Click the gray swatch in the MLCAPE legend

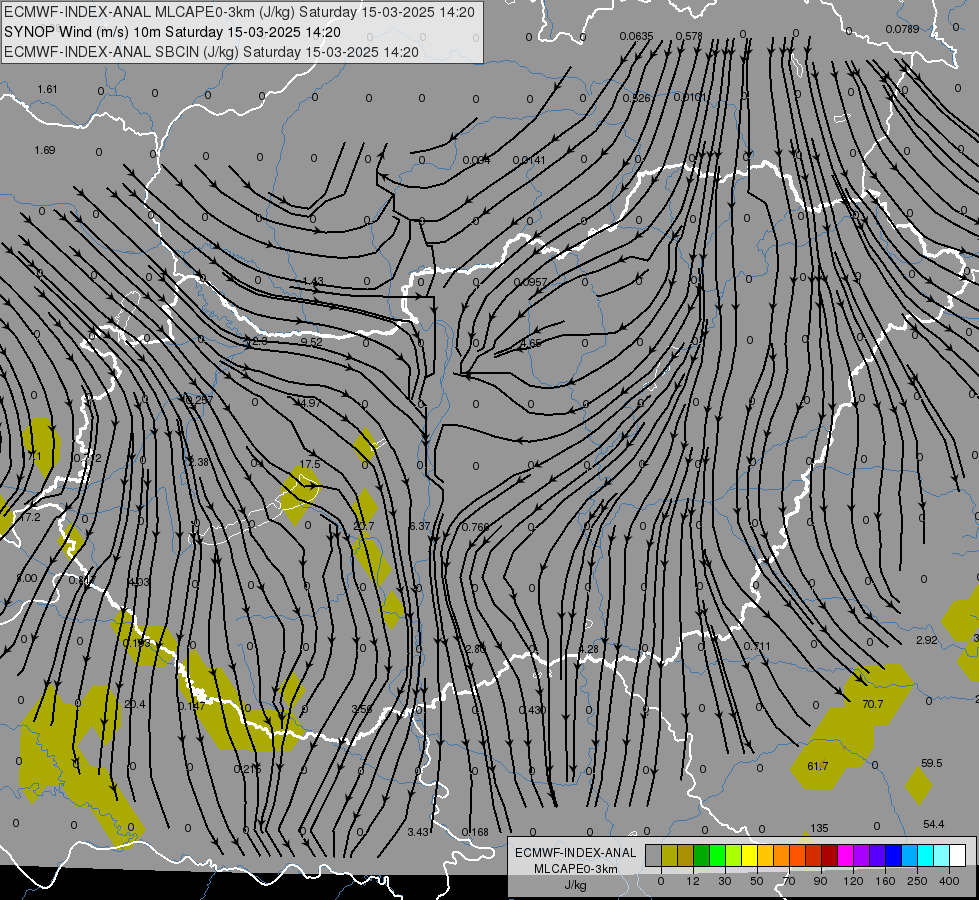653,855
